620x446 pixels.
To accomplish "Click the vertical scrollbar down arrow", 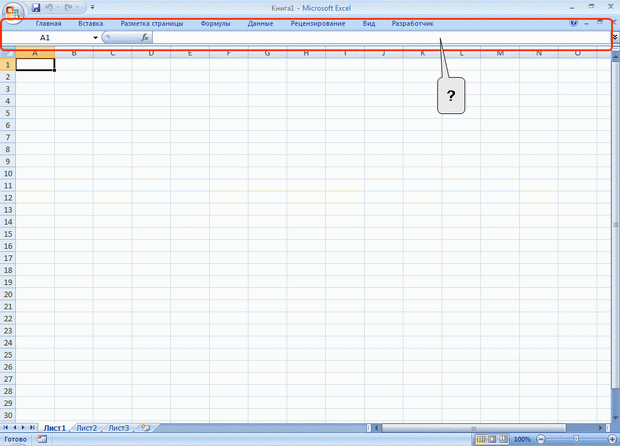I will [x=615, y=418].
